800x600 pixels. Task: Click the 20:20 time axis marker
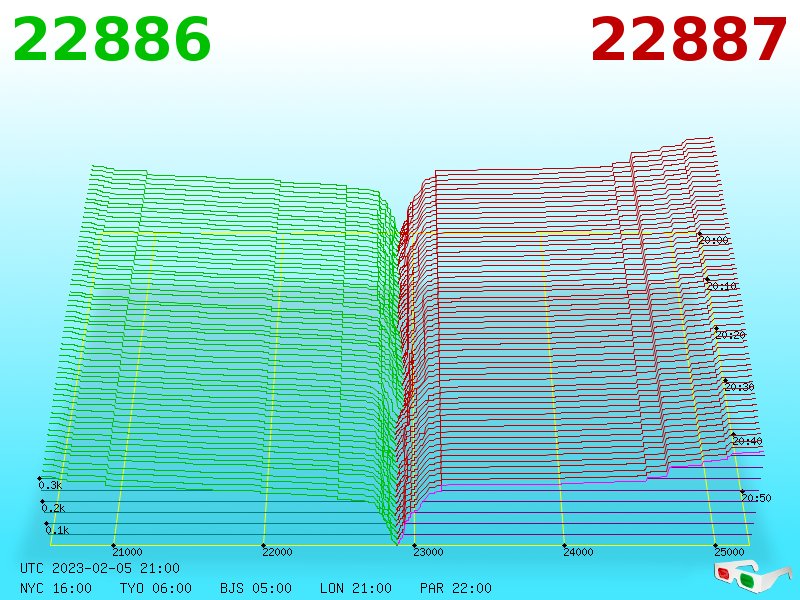pos(731,335)
